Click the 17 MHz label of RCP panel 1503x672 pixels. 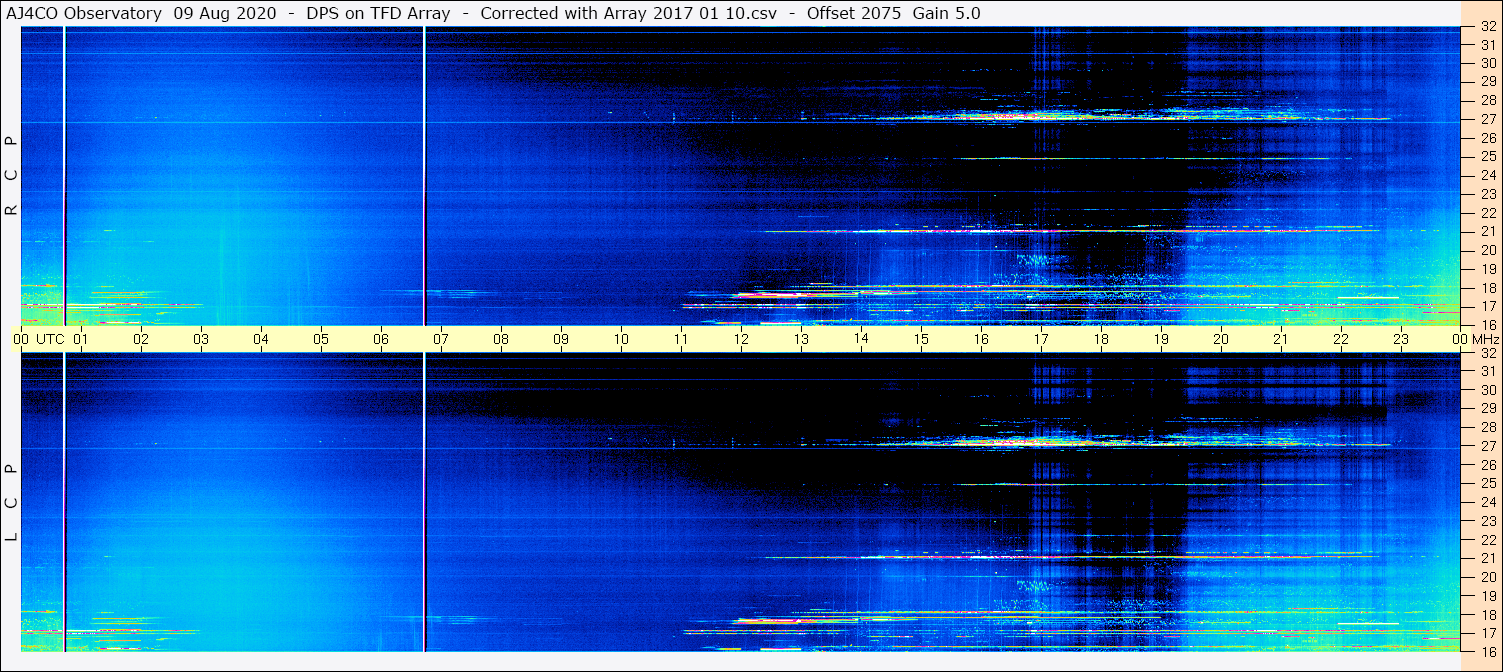[1488, 306]
